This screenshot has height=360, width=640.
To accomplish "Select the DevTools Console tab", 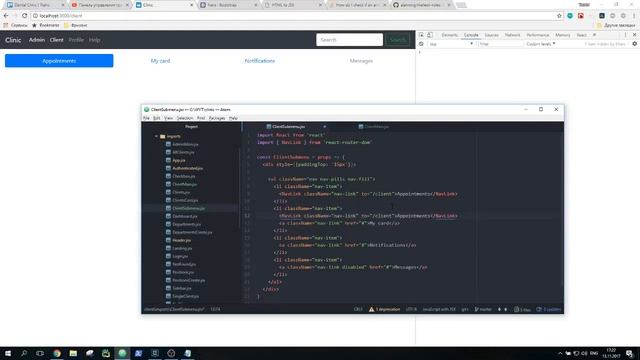I will pyautogui.click(x=471, y=35).
